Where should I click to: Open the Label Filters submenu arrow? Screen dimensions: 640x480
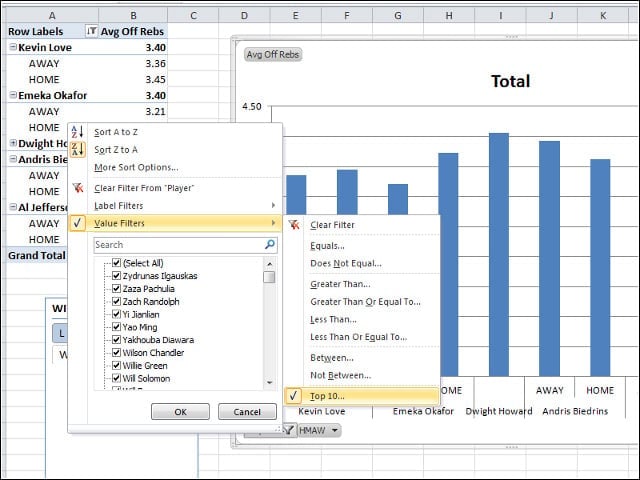pyautogui.click(x=273, y=205)
